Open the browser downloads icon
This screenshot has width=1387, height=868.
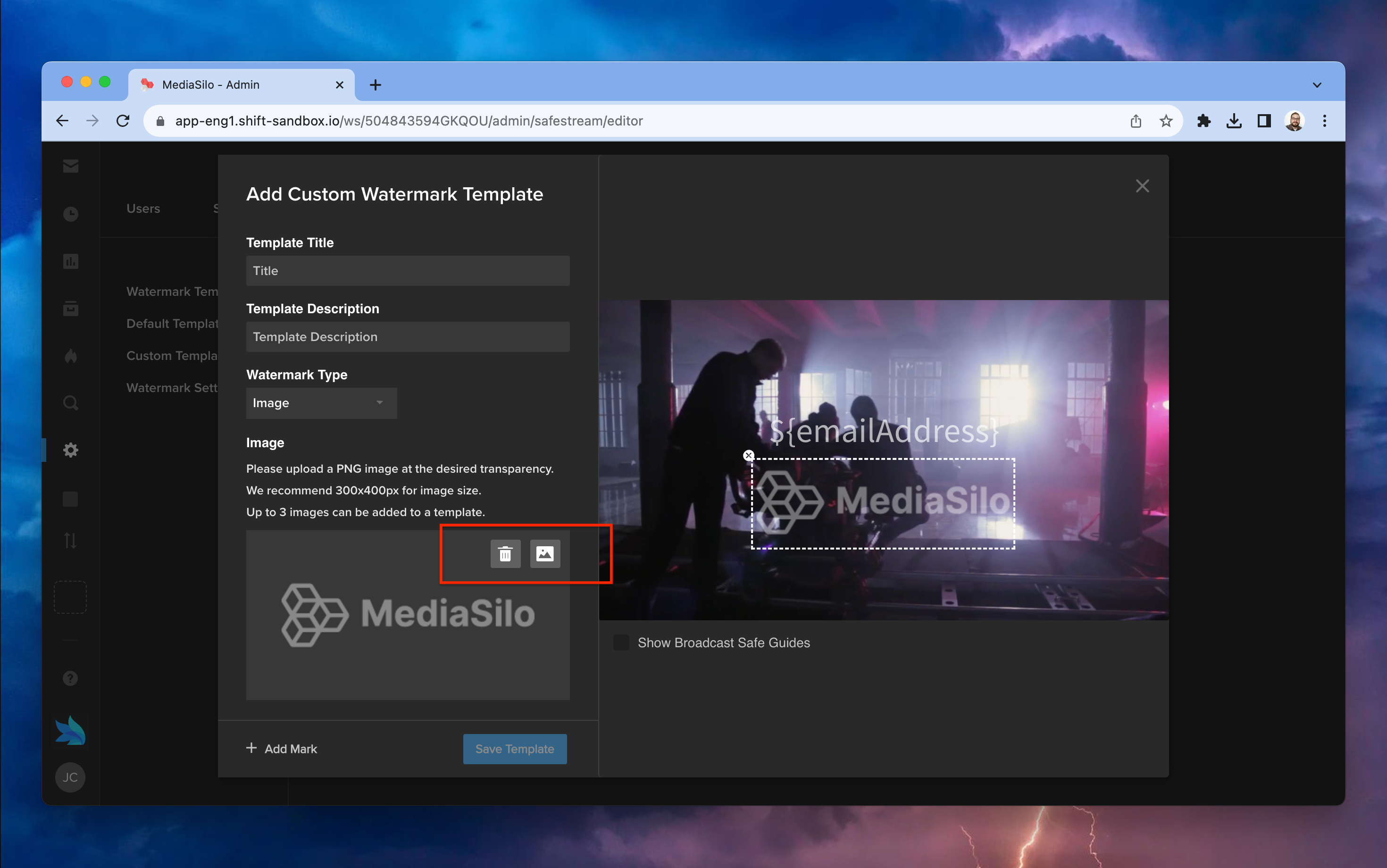(1234, 121)
